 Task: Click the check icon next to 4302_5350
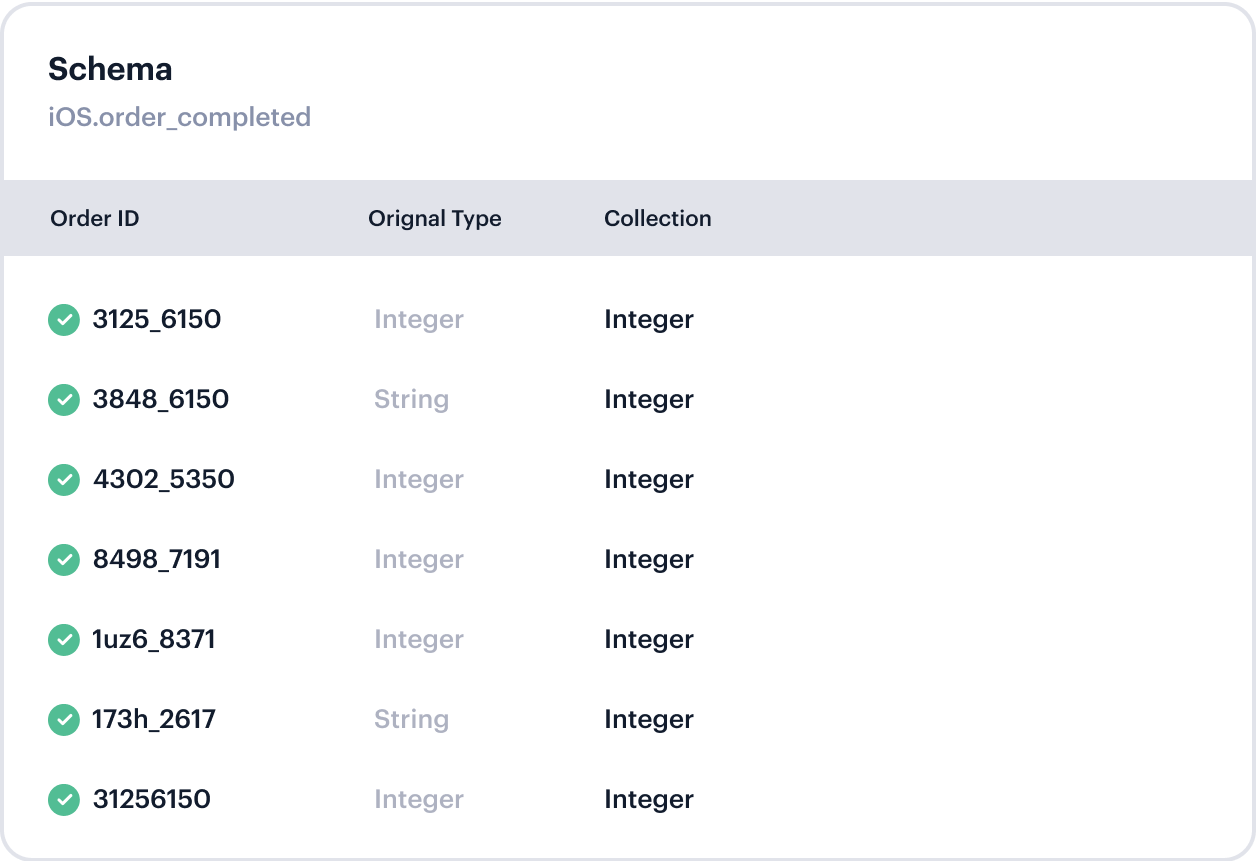[64, 480]
